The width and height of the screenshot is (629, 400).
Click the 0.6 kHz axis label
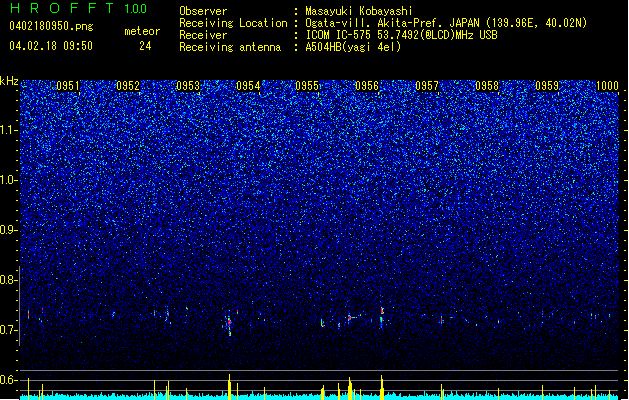pyautogui.click(x=9, y=380)
